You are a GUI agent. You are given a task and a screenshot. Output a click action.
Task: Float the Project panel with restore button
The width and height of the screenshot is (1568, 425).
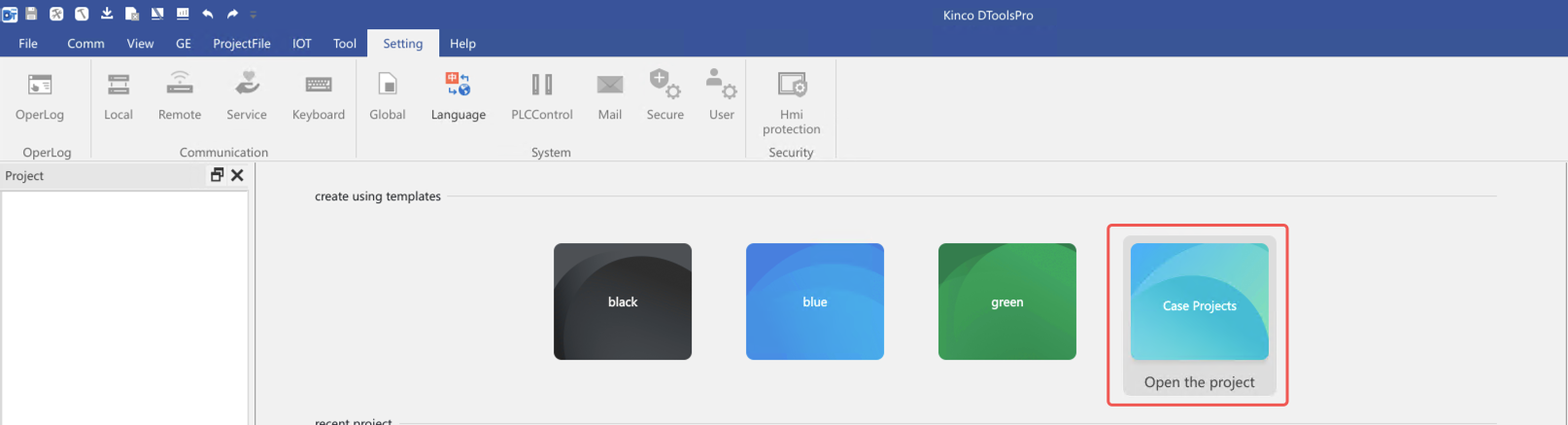[x=217, y=175]
